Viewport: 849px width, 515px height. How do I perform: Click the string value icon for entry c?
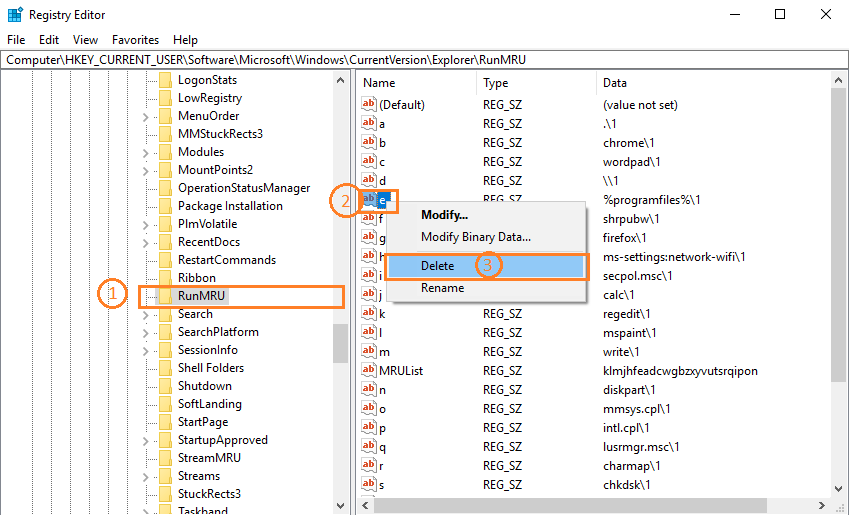369,161
